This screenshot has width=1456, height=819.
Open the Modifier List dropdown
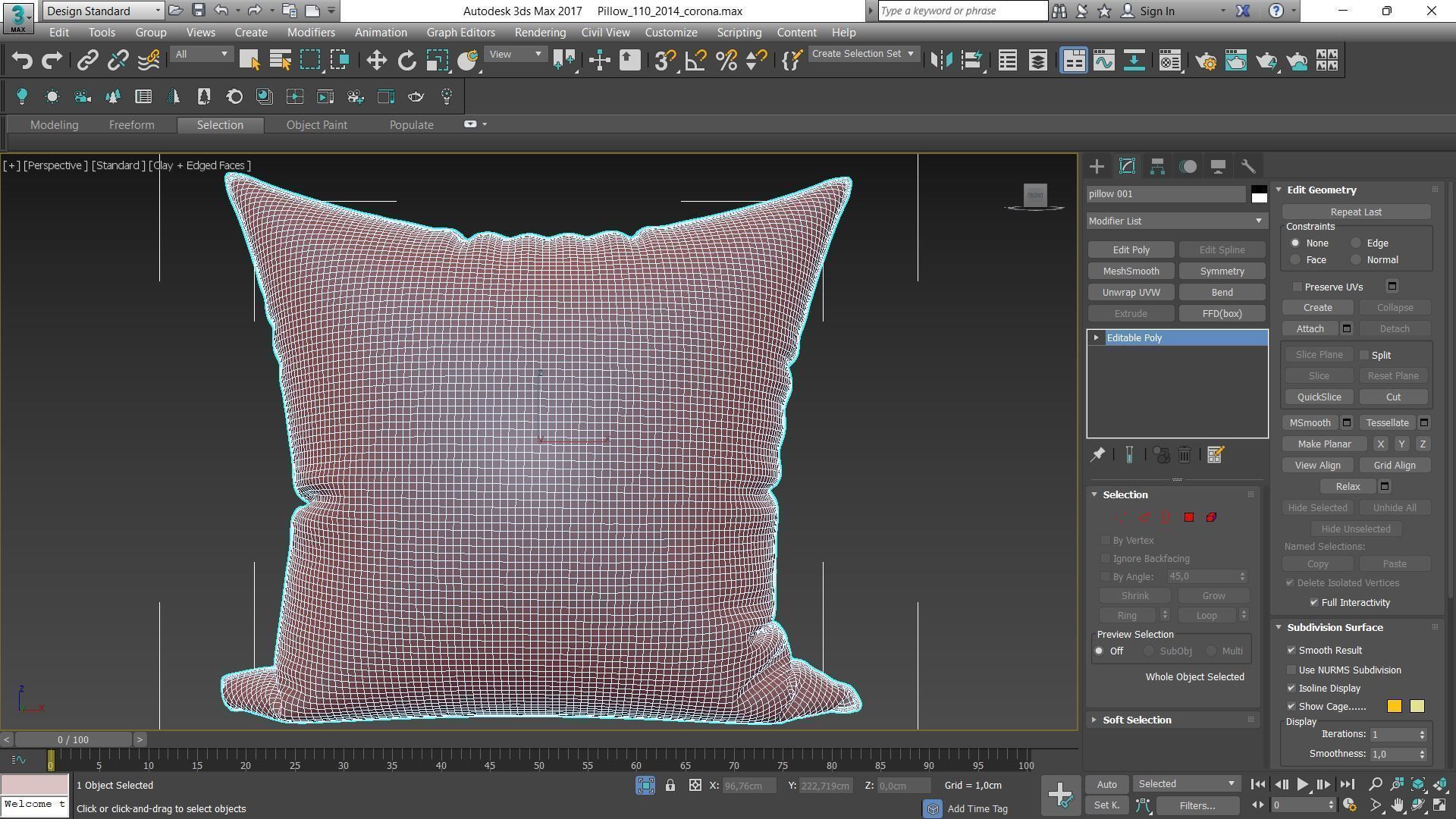(1176, 221)
